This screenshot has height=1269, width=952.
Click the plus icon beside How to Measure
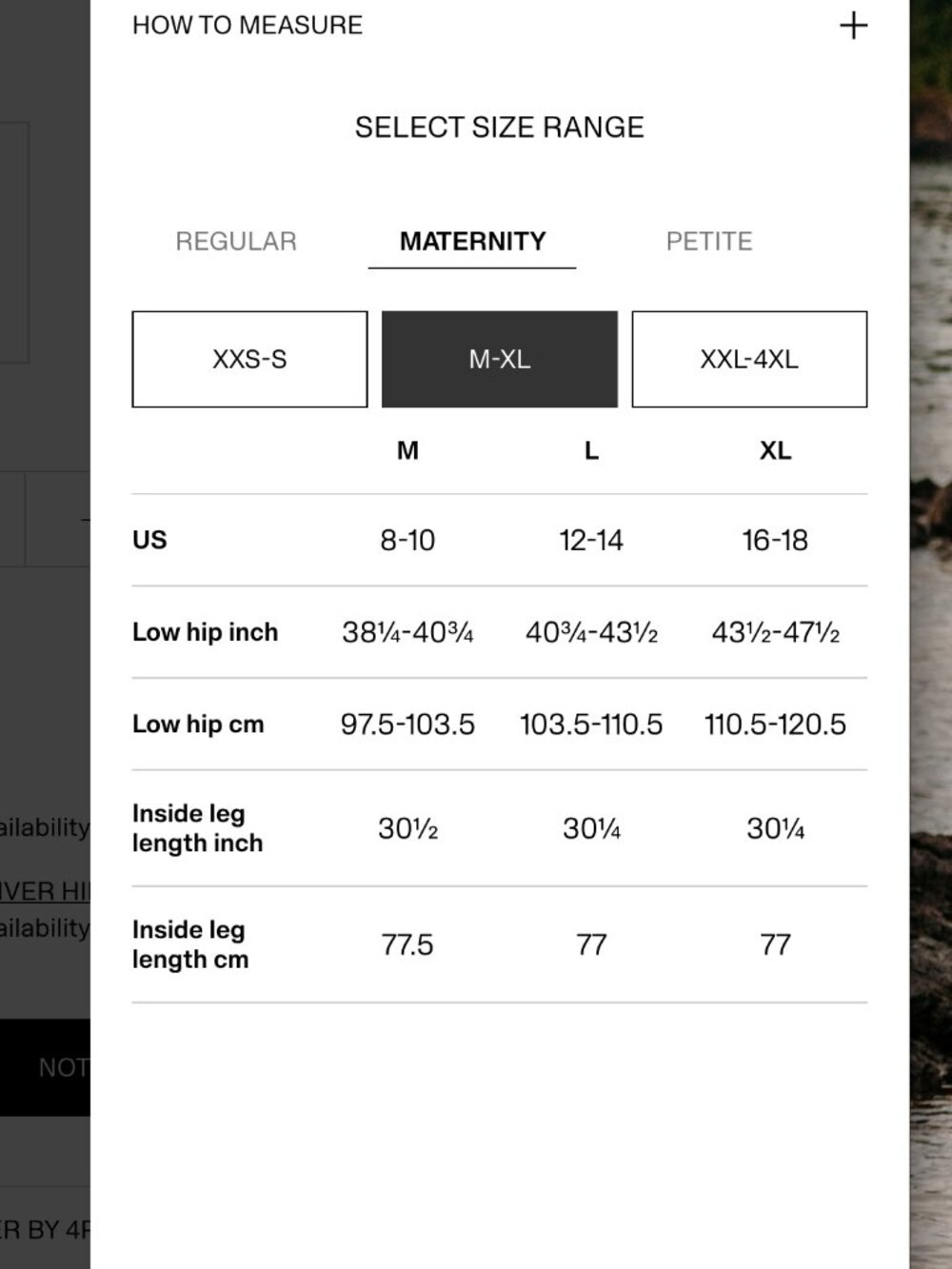click(853, 26)
